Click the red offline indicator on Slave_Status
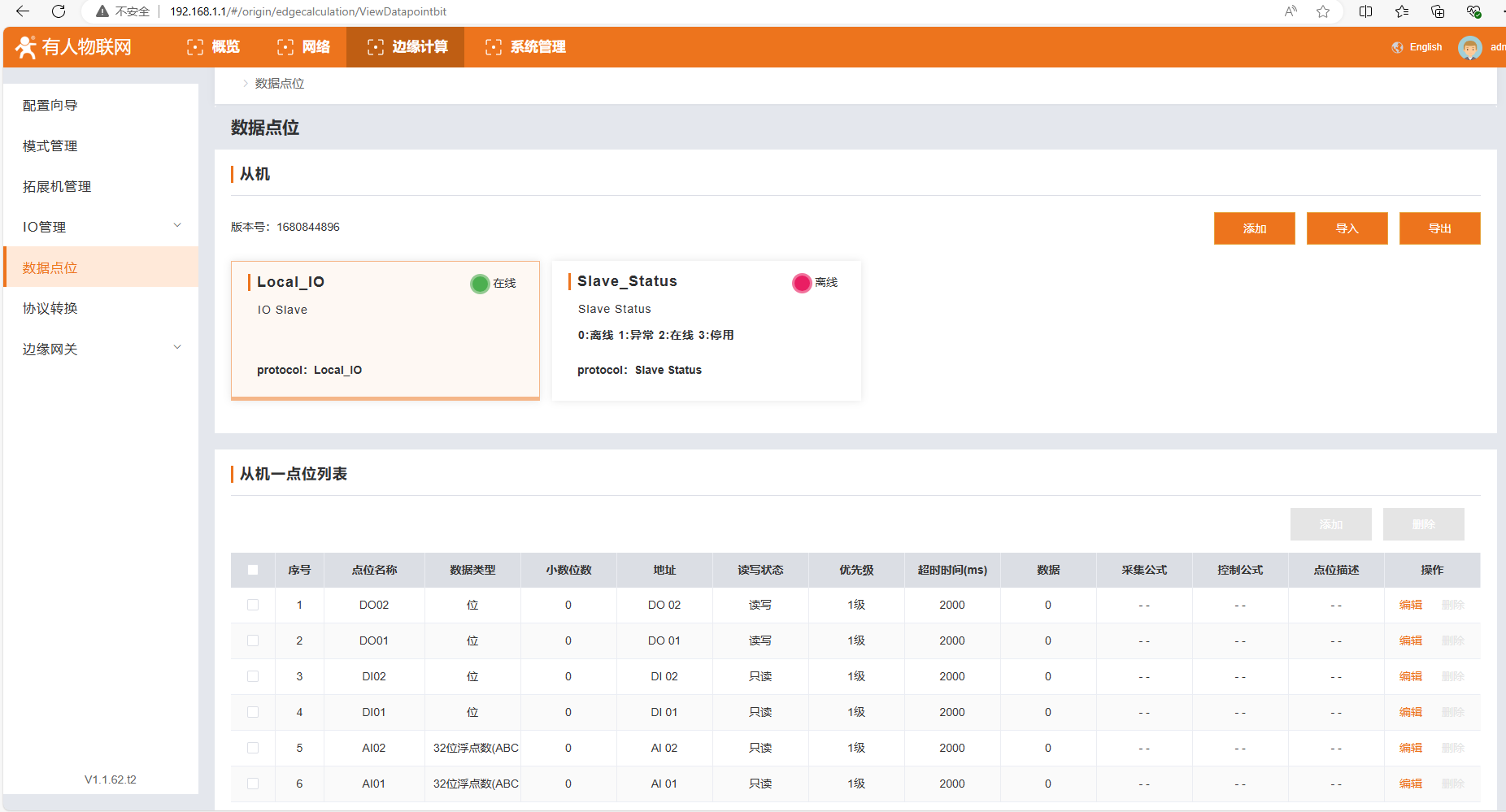This screenshot has width=1506, height=812. click(x=802, y=283)
